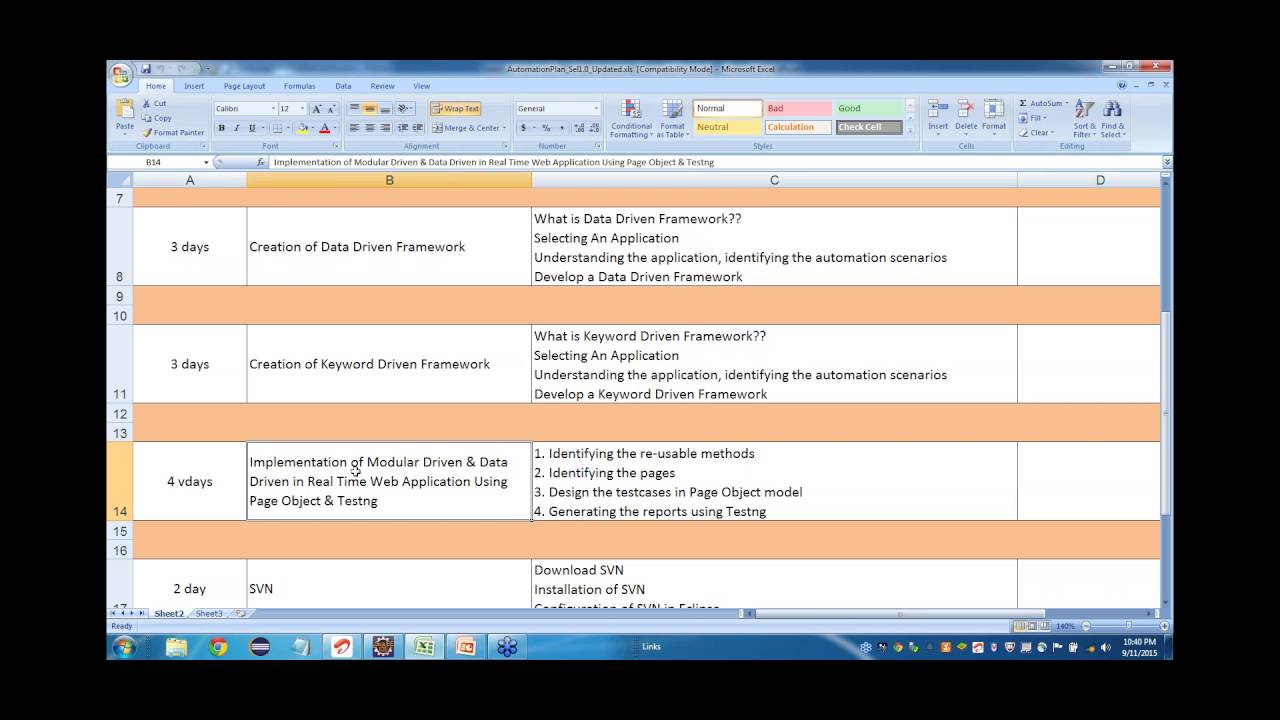Open the Clear dropdown in Editing
1280x720 pixels.
coord(1036,133)
